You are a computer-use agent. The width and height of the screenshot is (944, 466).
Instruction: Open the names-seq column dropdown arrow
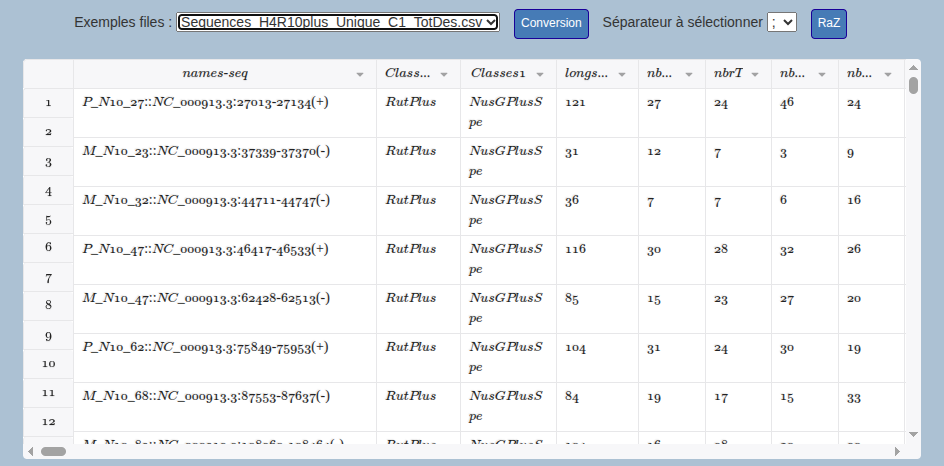360,75
